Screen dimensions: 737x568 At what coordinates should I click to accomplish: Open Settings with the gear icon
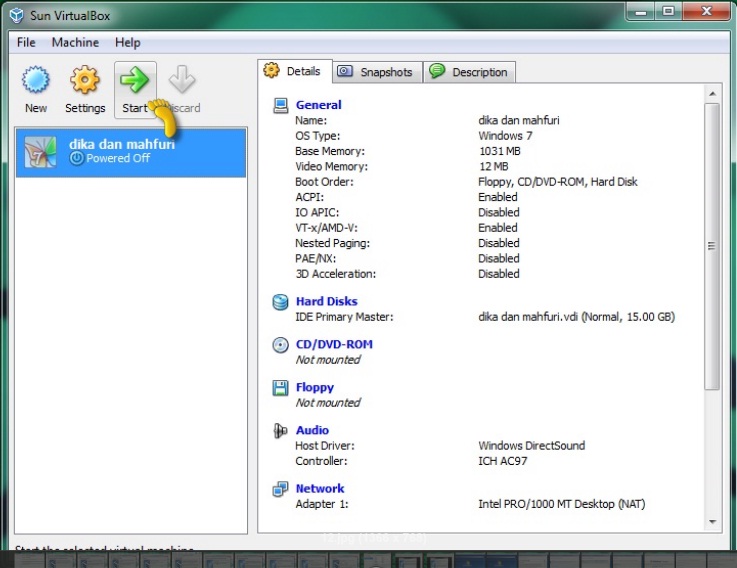85,79
